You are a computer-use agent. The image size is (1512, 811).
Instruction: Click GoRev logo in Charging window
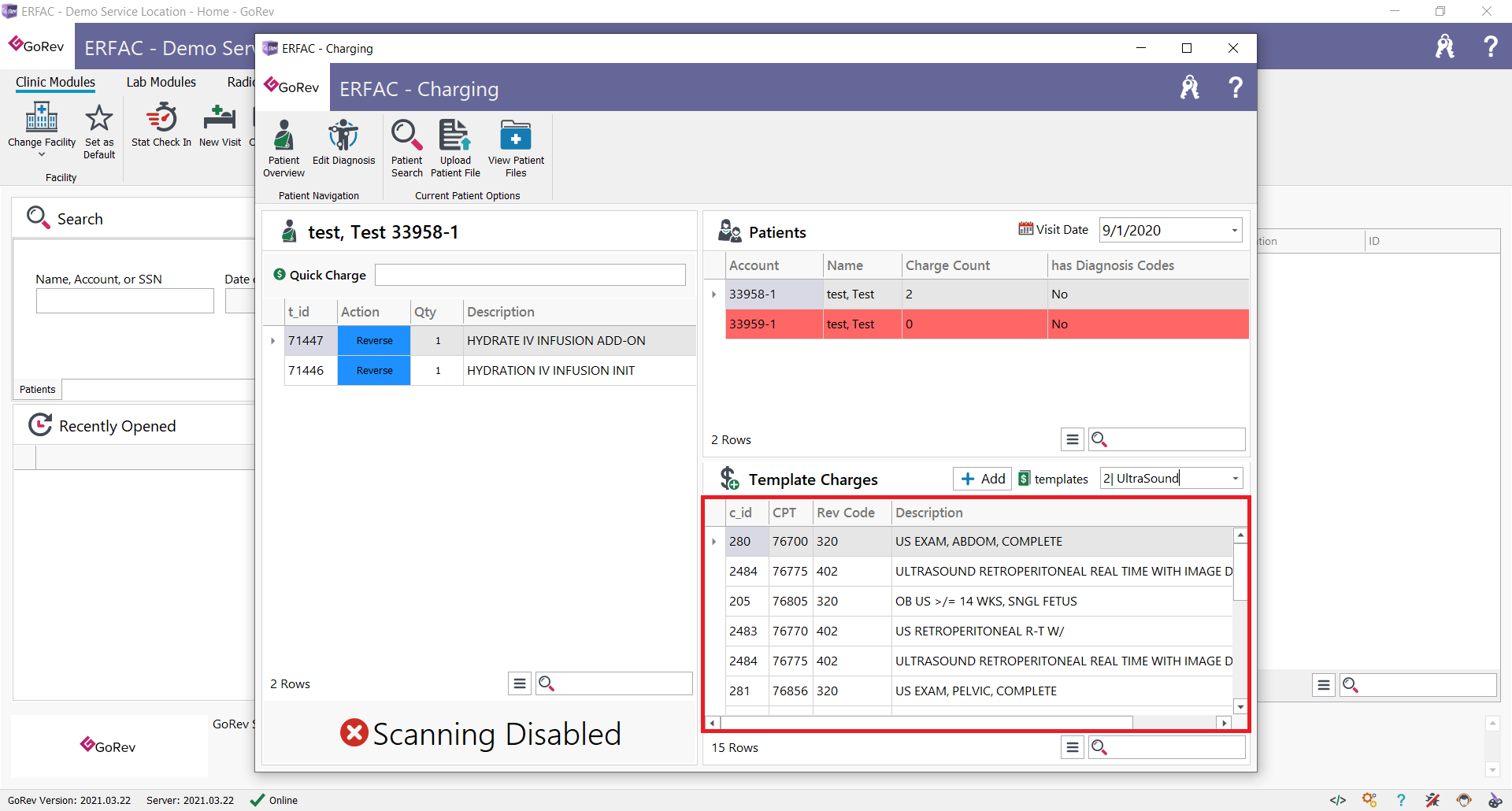pos(292,87)
